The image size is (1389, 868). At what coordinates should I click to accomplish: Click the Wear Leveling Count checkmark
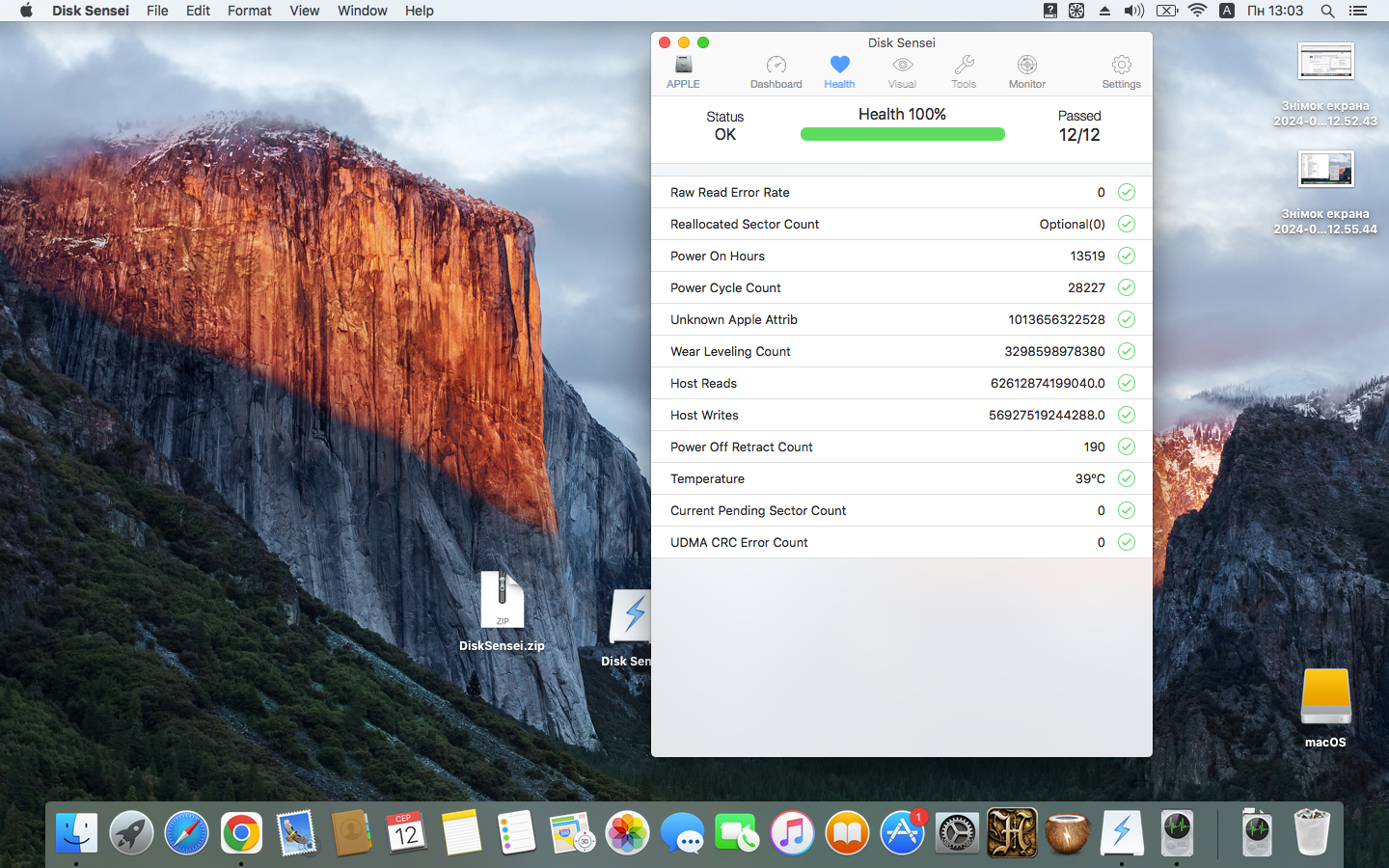(x=1127, y=351)
